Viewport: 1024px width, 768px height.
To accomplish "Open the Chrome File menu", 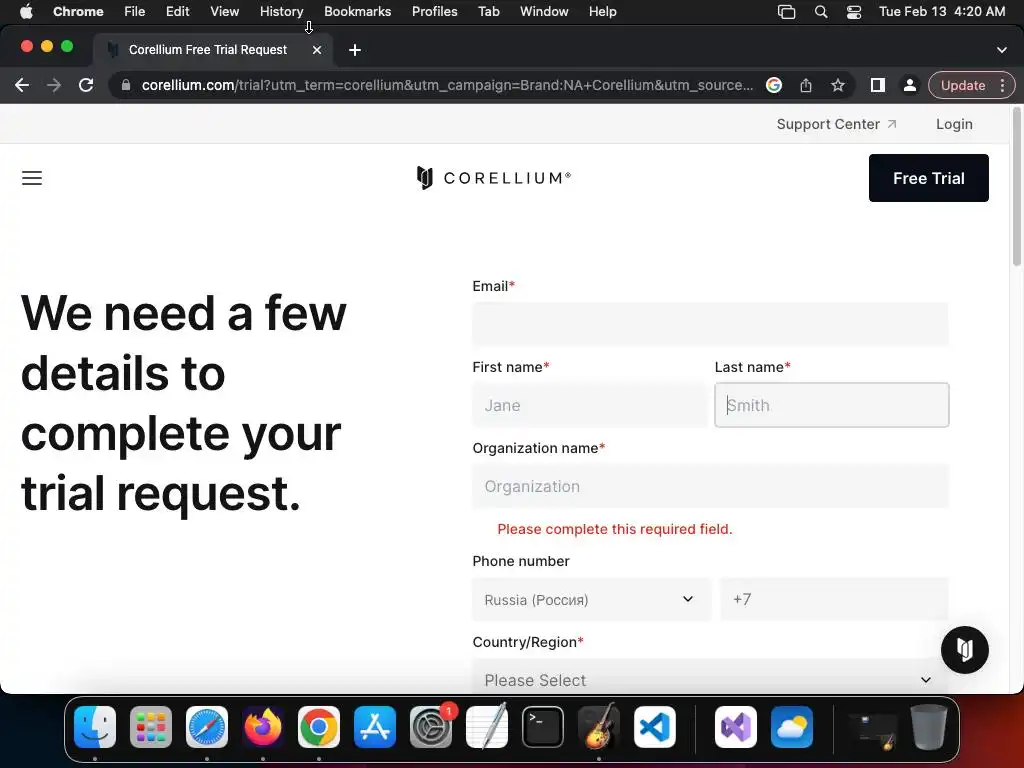I will tap(135, 11).
